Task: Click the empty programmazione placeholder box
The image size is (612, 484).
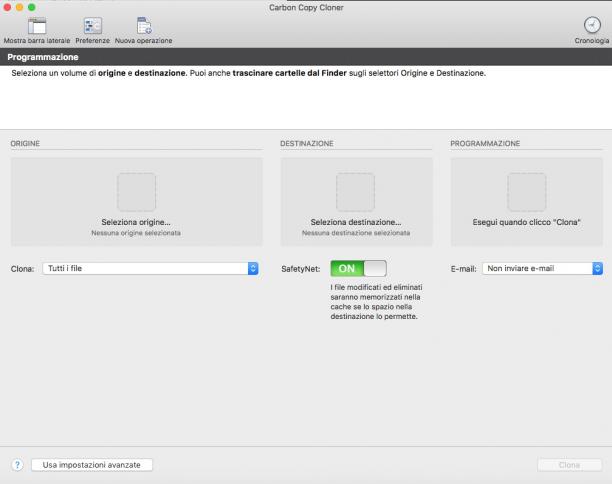Action: (x=527, y=192)
